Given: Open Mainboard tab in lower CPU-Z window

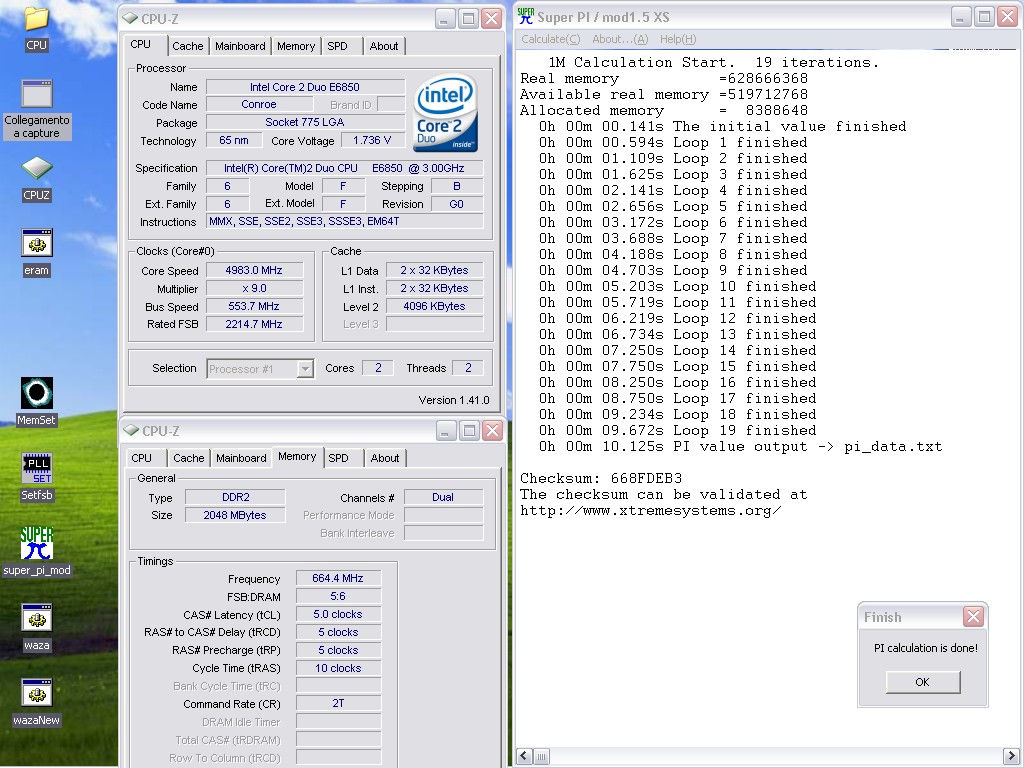Looking at the screenshot, I should pyautogui.click(x=241, y=458).
